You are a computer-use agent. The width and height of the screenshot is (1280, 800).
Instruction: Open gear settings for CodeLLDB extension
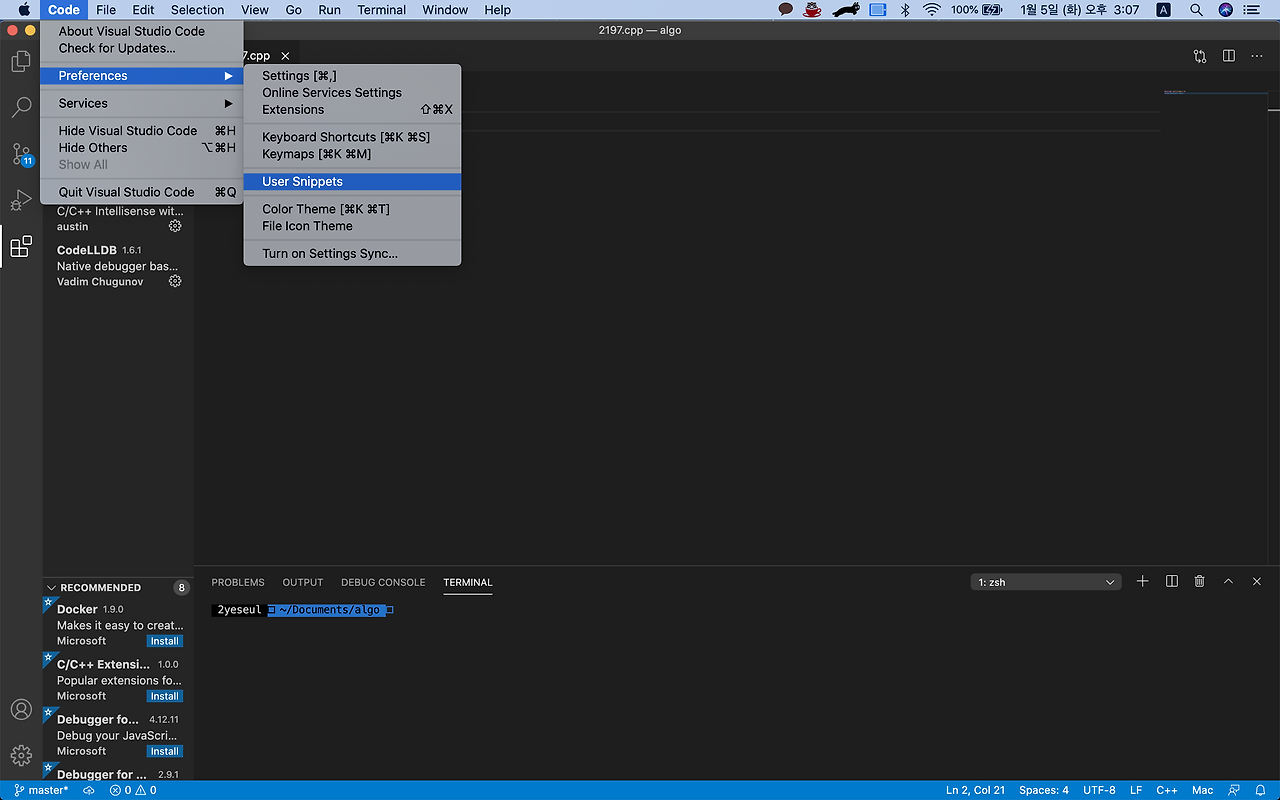point(175,281)
